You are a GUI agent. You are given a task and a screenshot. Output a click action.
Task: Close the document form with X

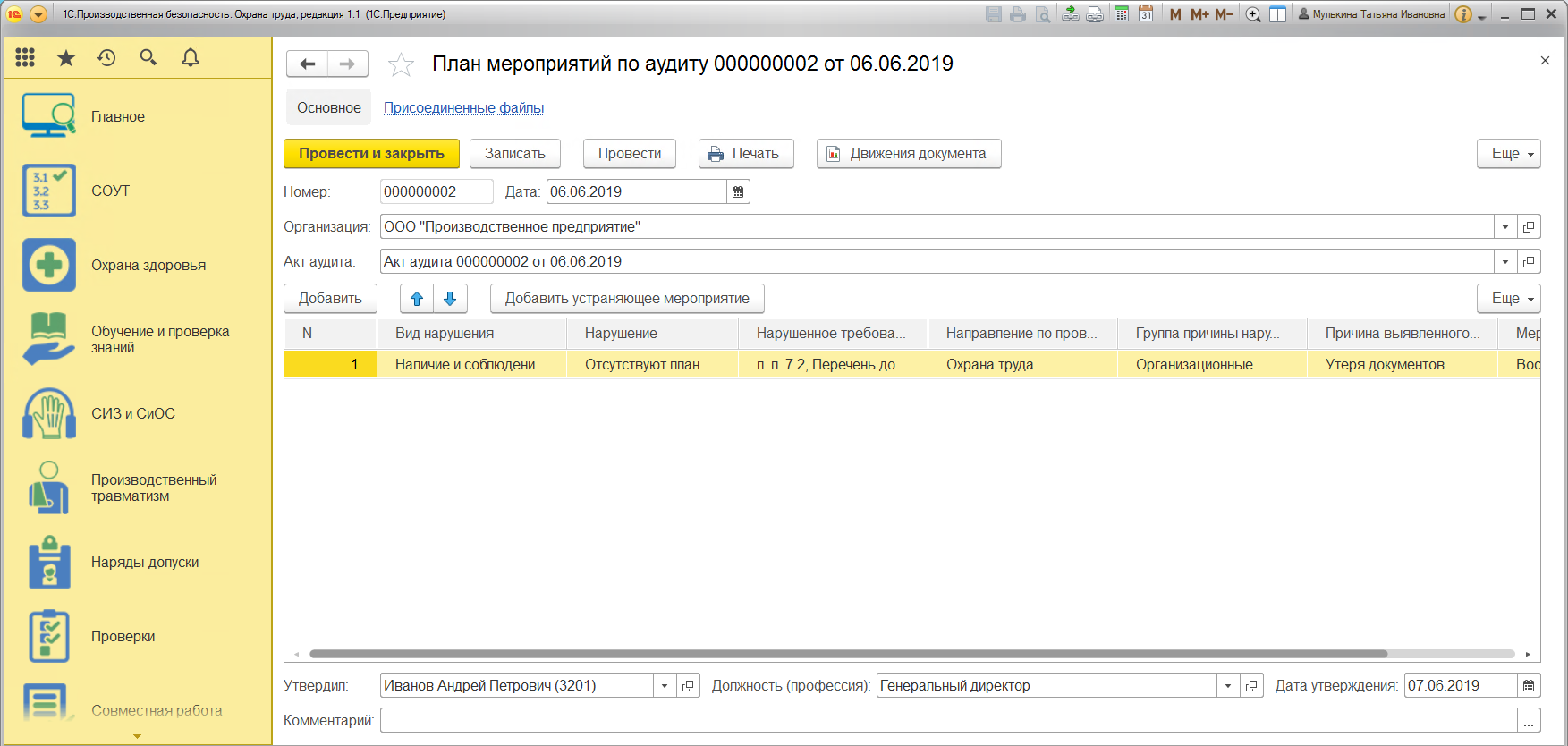[x=1545, y=61]
